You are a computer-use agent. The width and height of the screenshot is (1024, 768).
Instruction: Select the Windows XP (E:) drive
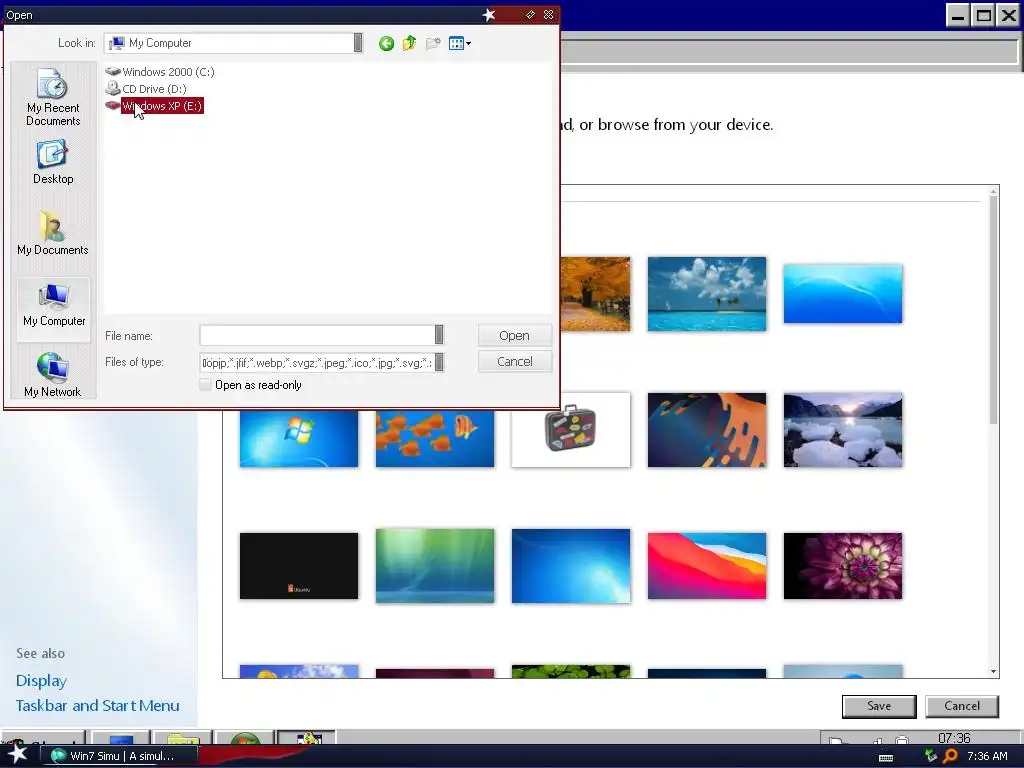click(x=155, y=106)
